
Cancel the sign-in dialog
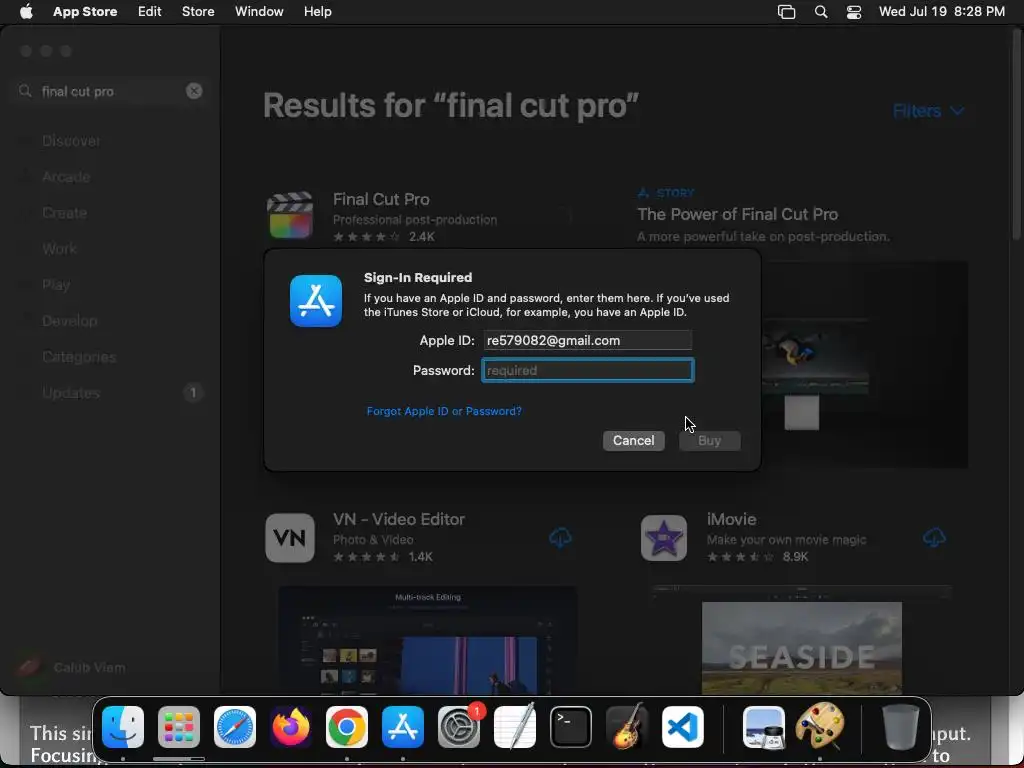point(633,441)
